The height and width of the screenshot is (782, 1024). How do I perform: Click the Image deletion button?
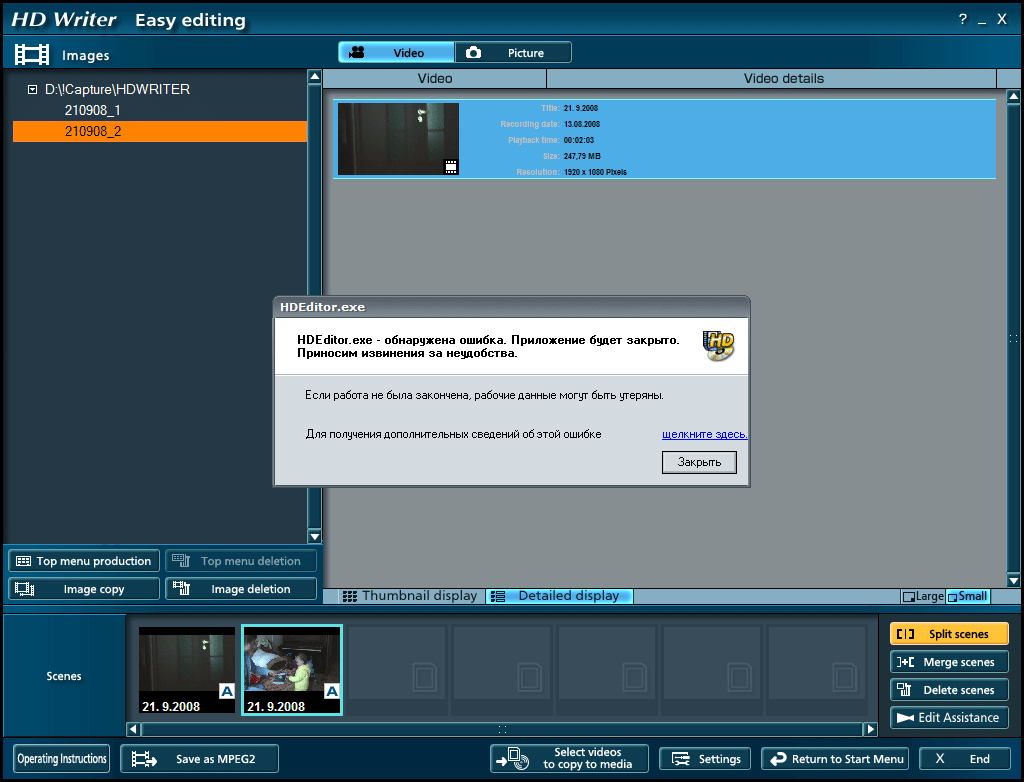pyautogui.click(x=241, y=589)
